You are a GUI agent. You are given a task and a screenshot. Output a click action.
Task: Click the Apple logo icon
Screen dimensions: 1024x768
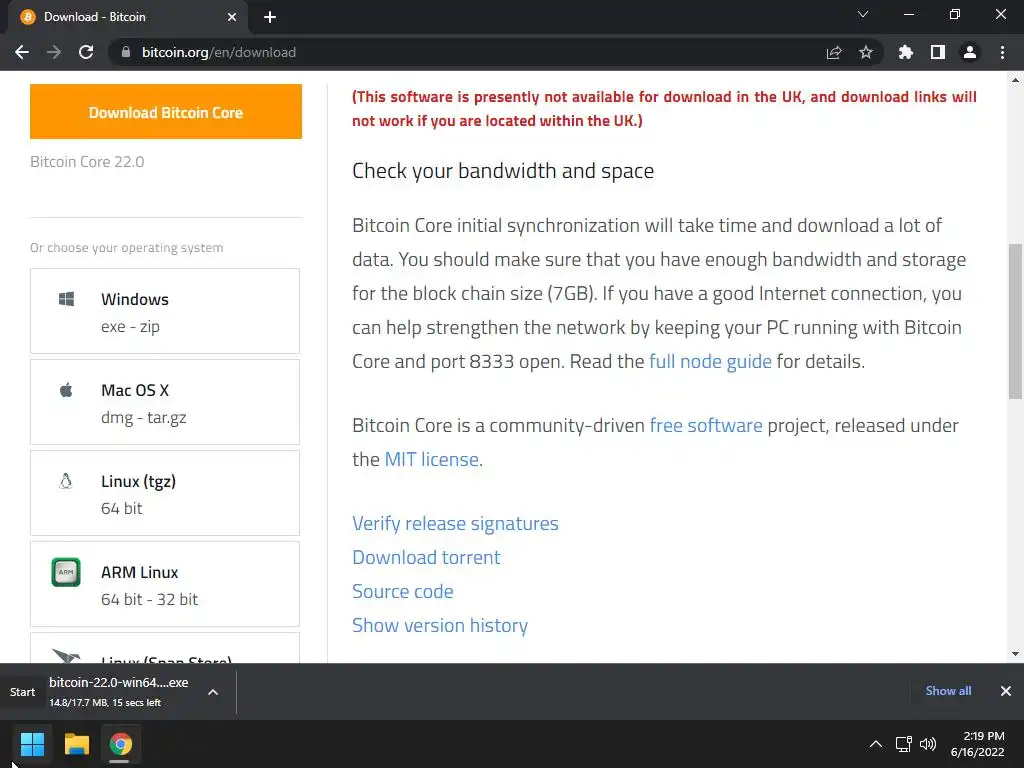pos(66,390)
